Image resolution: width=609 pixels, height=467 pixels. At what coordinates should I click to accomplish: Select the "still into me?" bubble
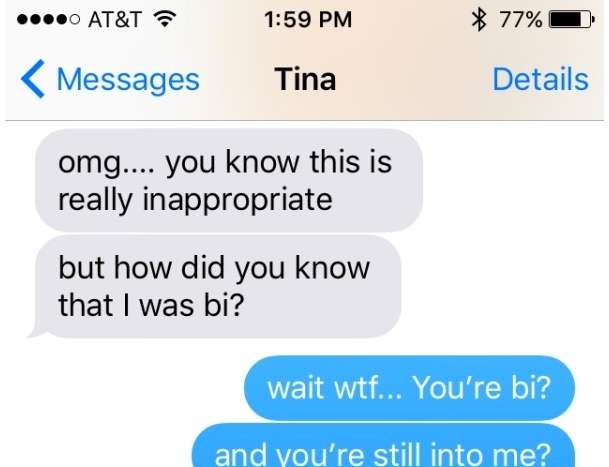point(383,446)
